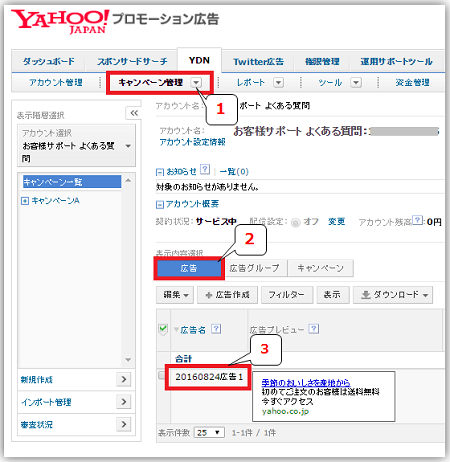Switch to the YDN tab
Screen dimensions: 450x462
199,60
